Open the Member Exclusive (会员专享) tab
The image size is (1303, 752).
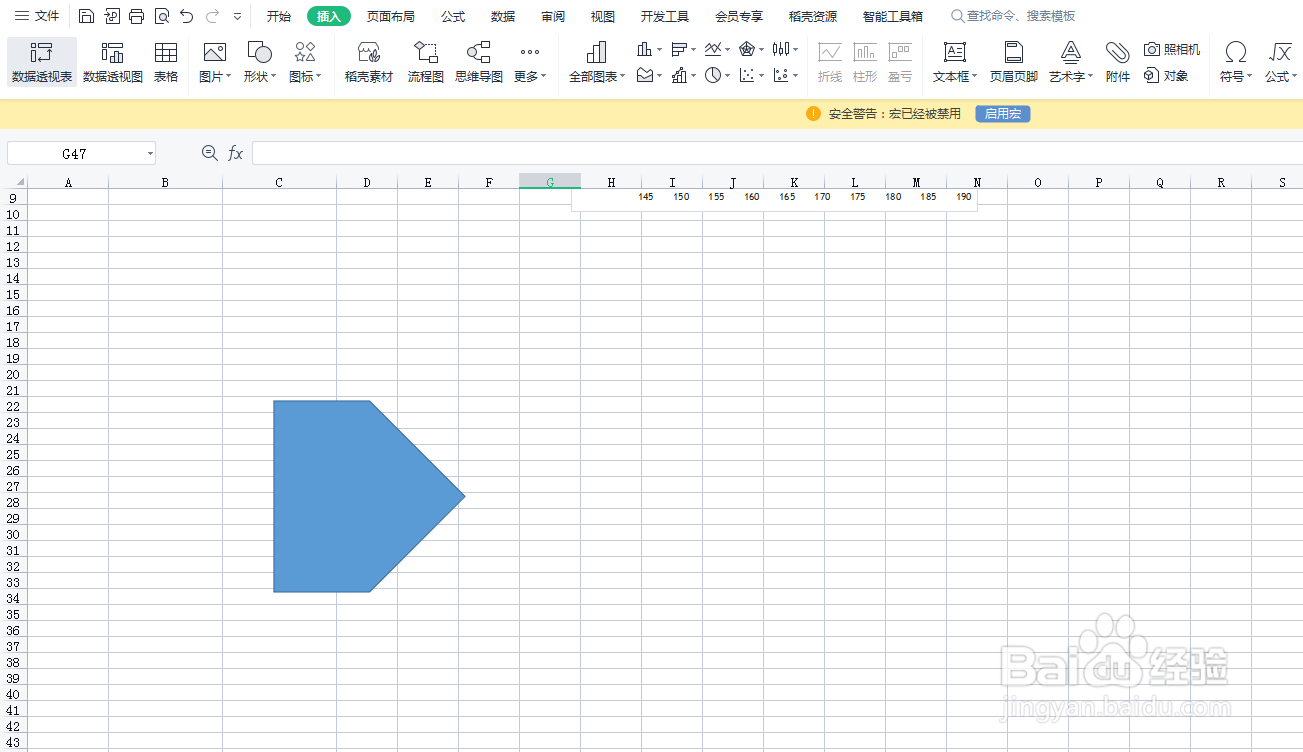[x=739, y=17]
